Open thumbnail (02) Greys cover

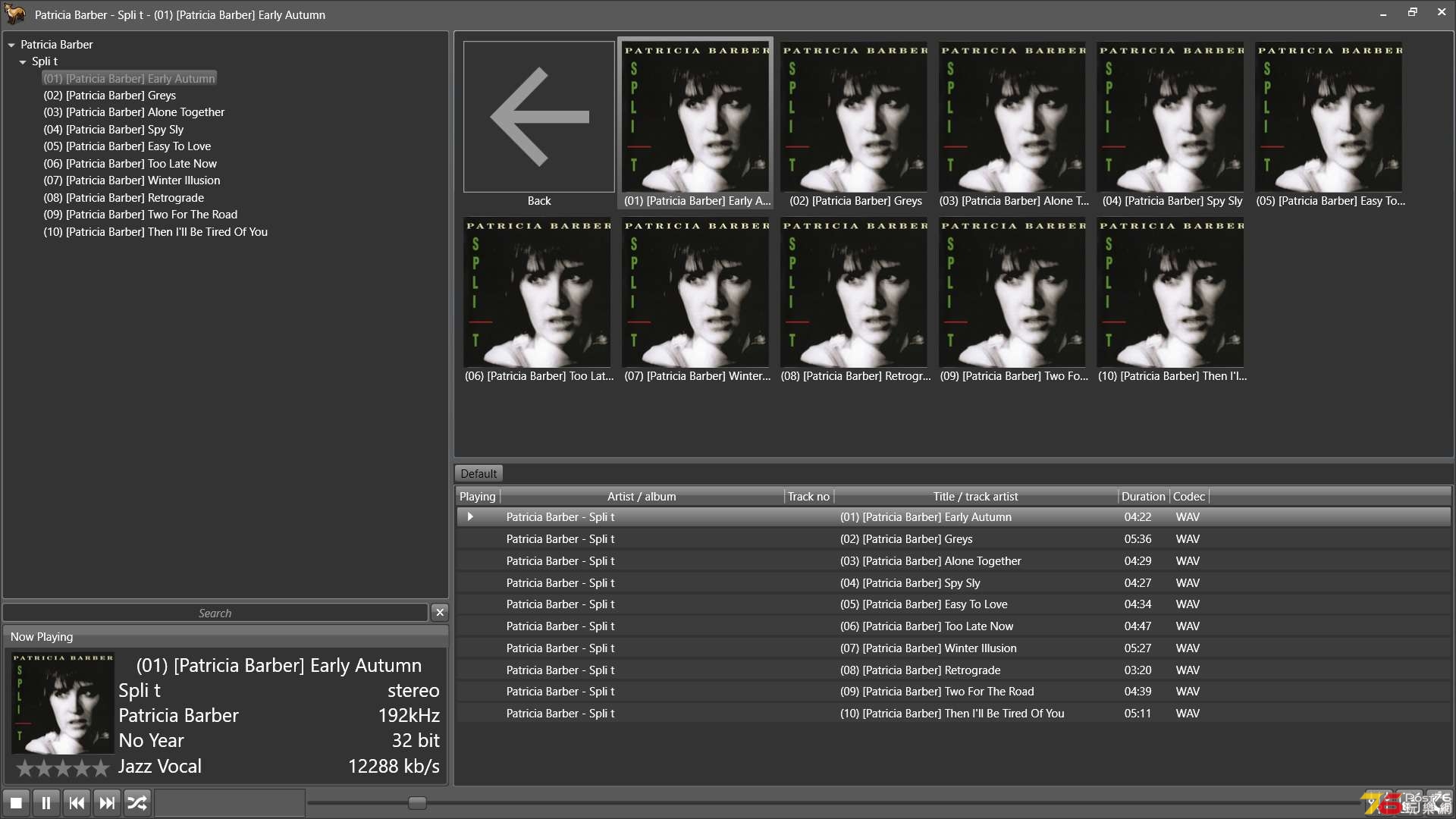855,117
